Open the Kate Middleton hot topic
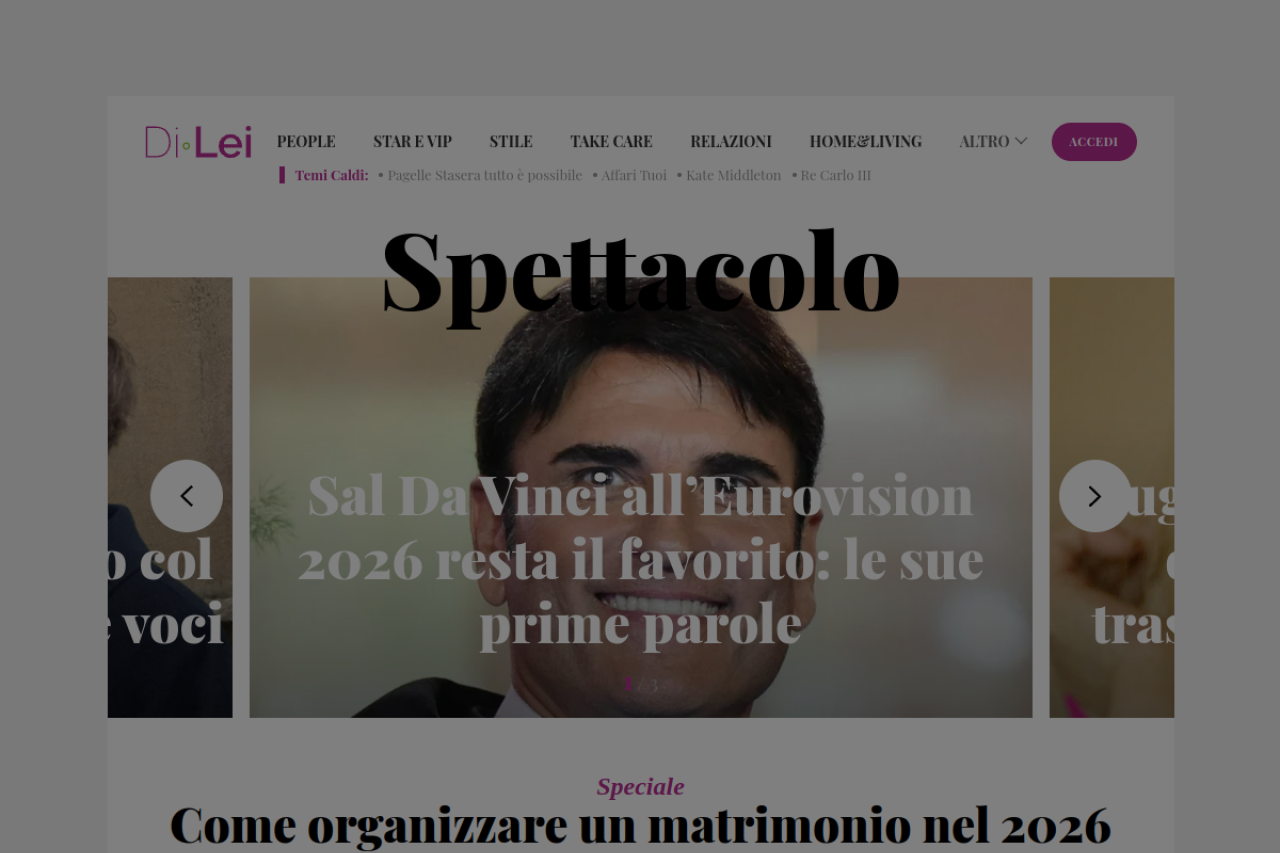 coord(733,175)
